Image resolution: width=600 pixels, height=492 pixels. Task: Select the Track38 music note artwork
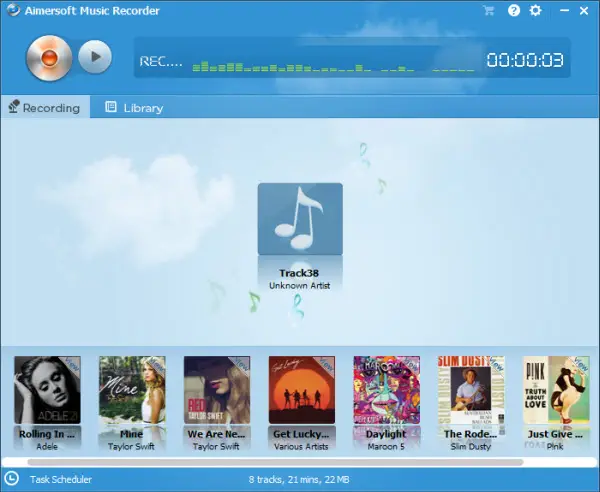(x=300, y=219)
